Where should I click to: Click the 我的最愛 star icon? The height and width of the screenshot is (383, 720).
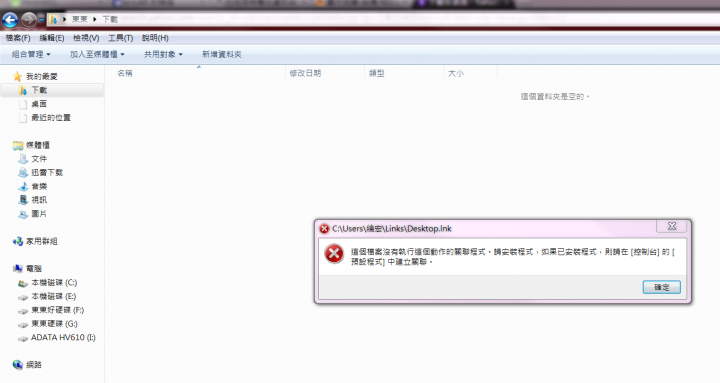coord(17,76)
